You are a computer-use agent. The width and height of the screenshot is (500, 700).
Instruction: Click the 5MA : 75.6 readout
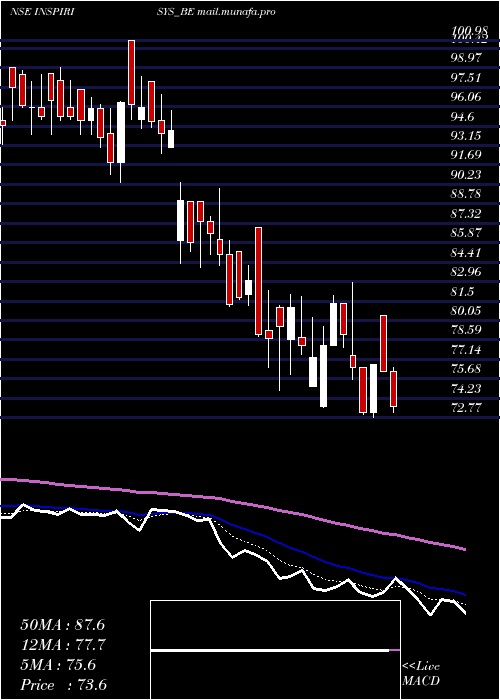tap(58, 665)
